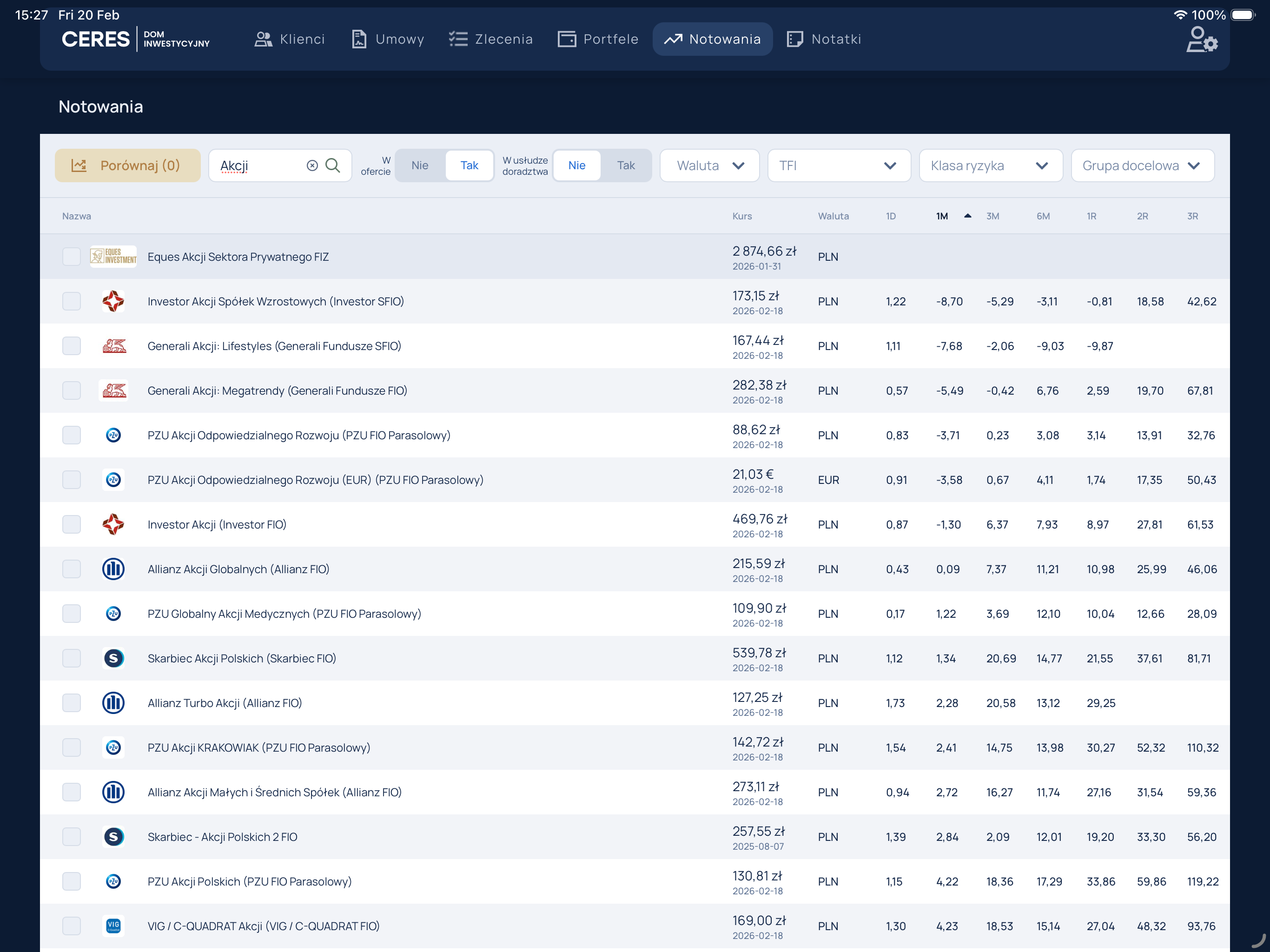Click PZU Odpowiedzialnego Rozwoju (EUR) logo
This screenshot has height=952, width=1270.
[x=113, y=480]
